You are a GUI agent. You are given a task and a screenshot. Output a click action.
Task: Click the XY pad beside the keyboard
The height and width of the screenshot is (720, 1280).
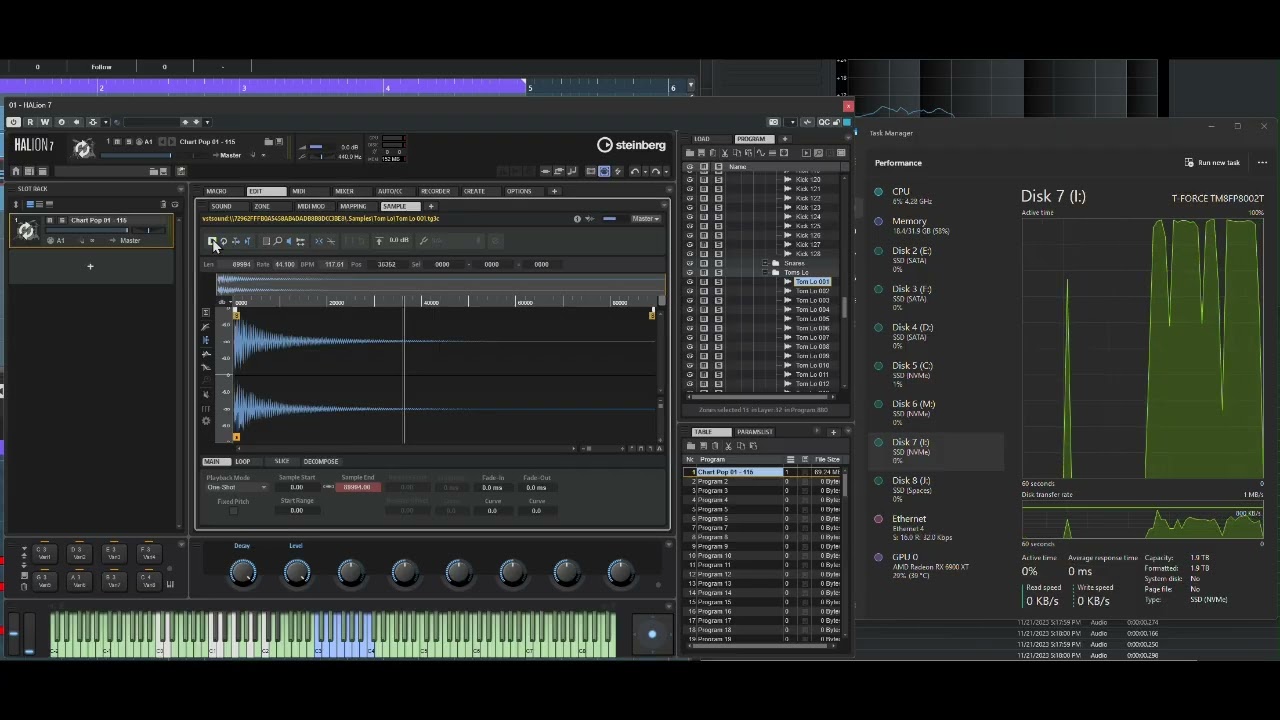(652, 633)
